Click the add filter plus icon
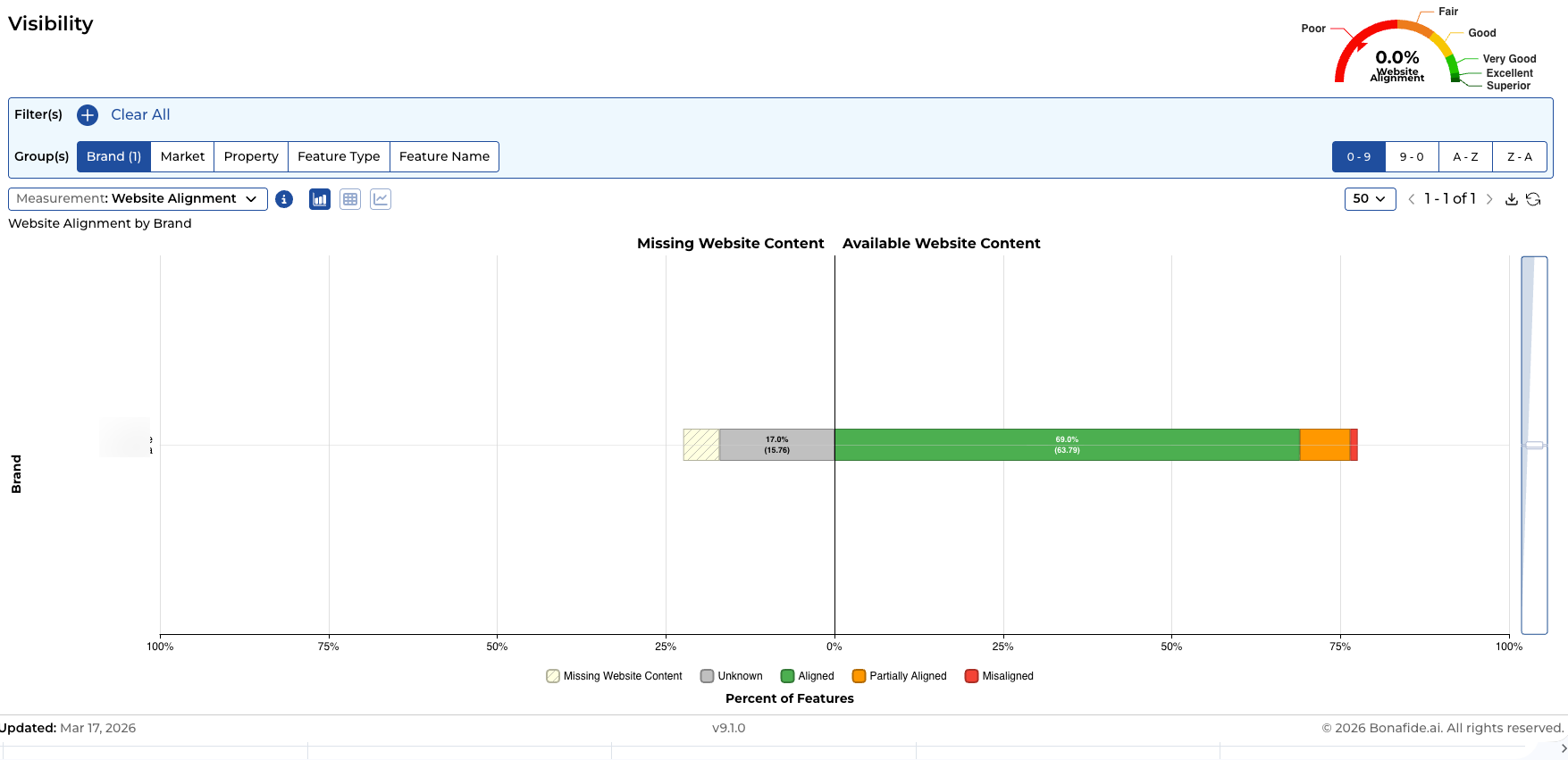This screenshot has height=760, width=1568. (88, 115)
